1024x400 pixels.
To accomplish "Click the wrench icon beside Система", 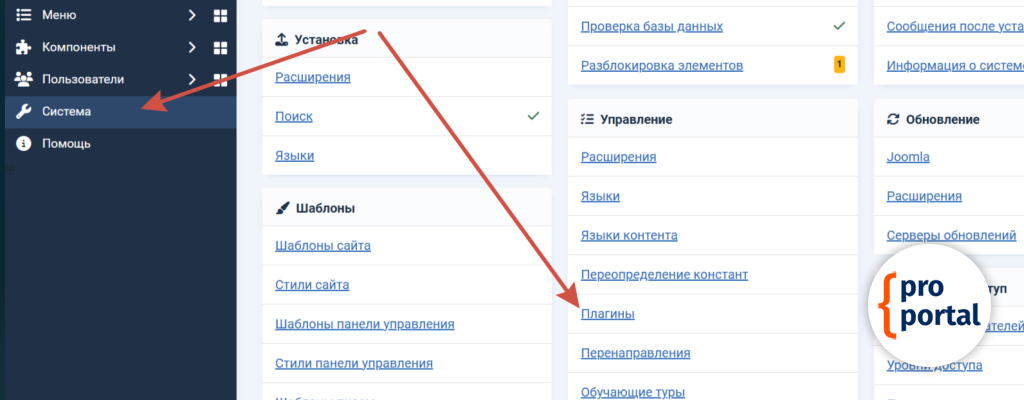I will [23, 111].
